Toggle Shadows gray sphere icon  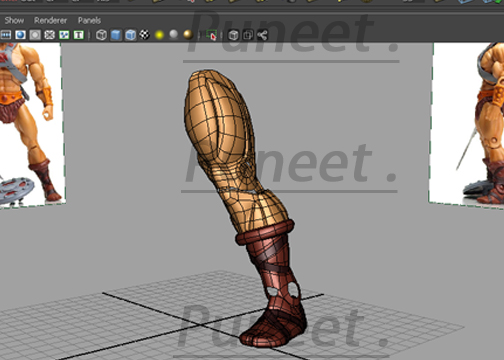174,34
